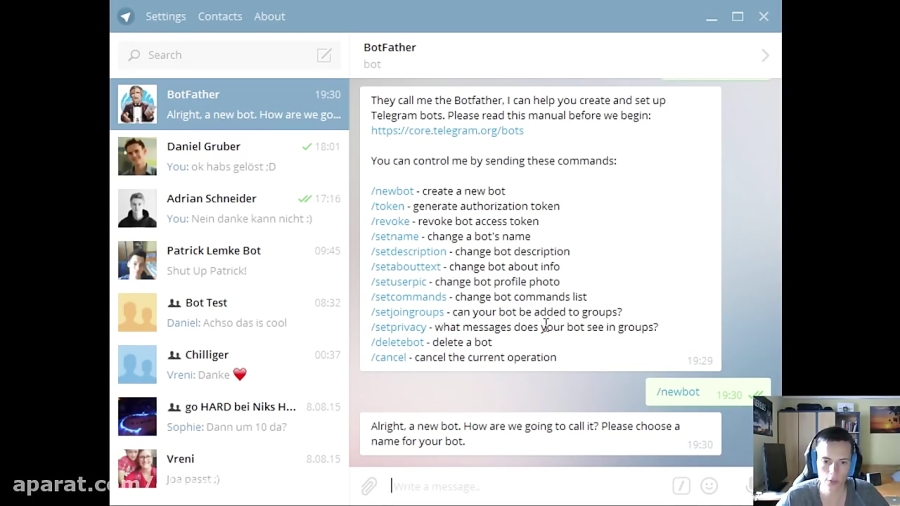Open BotFather avatar in chat list
Image resolution: width=900 pixels, height=506 pixels.
tap(137, 104)
